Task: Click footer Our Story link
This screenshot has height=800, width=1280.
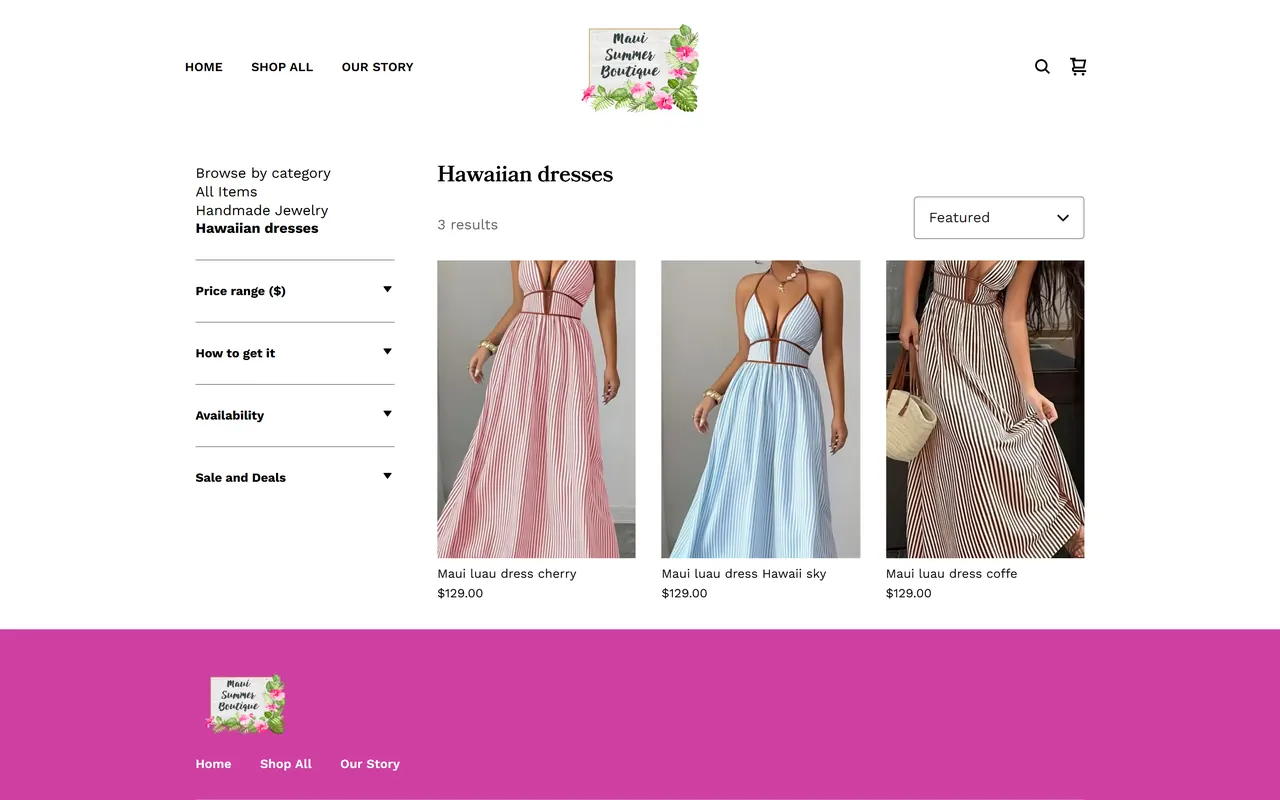Action: click(370, 764)
